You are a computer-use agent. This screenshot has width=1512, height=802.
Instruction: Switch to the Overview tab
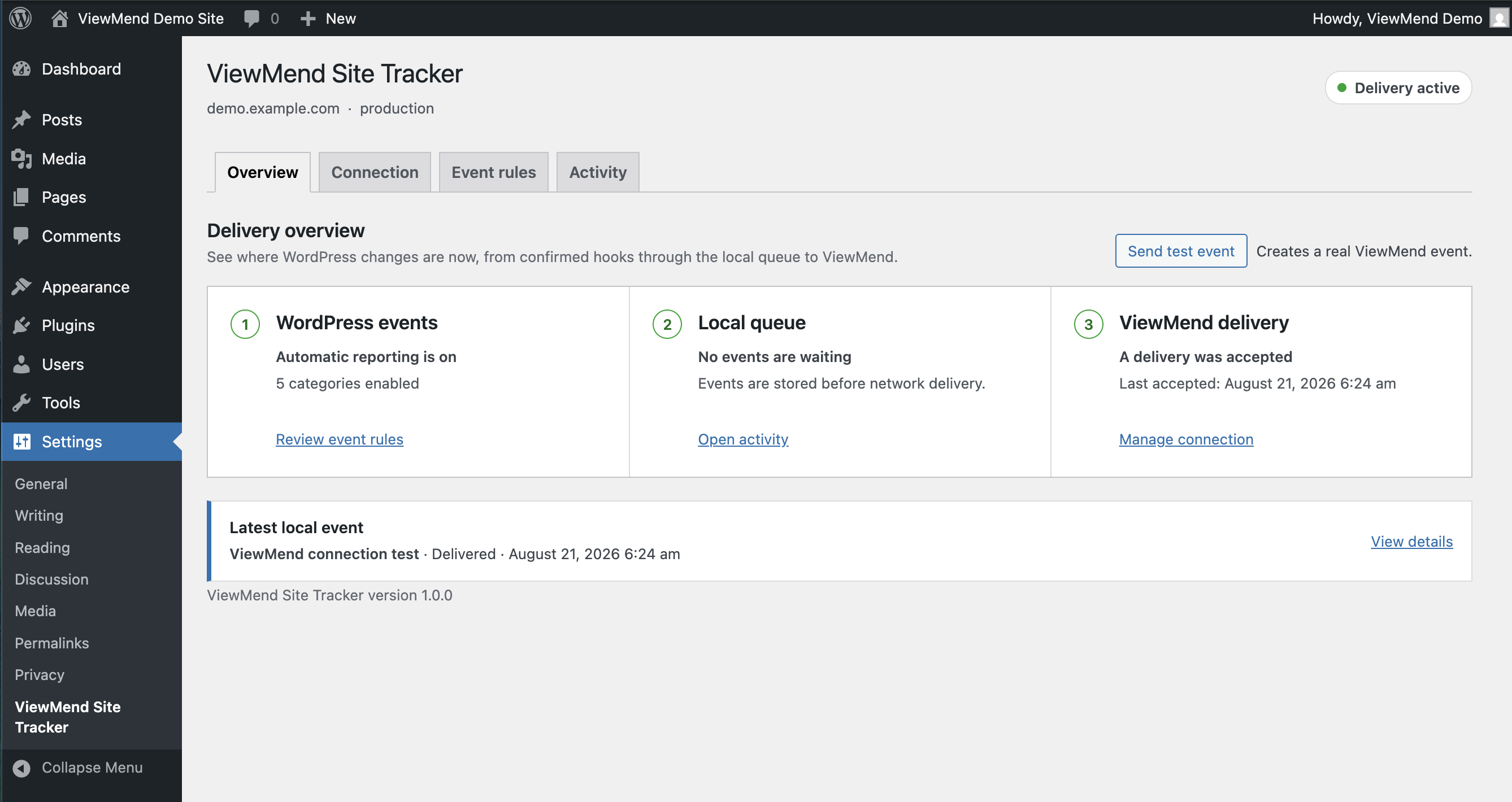[x=262, y=172]
